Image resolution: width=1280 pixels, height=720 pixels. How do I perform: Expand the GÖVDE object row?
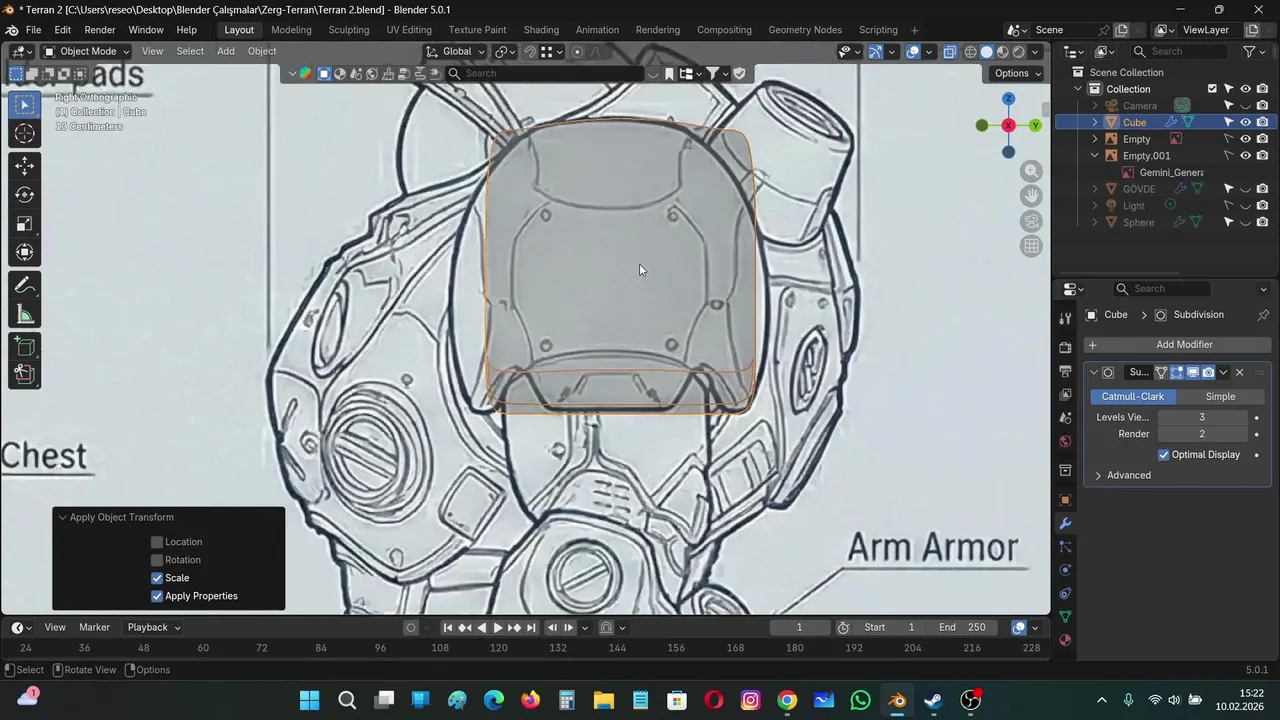coord(1094,189)
